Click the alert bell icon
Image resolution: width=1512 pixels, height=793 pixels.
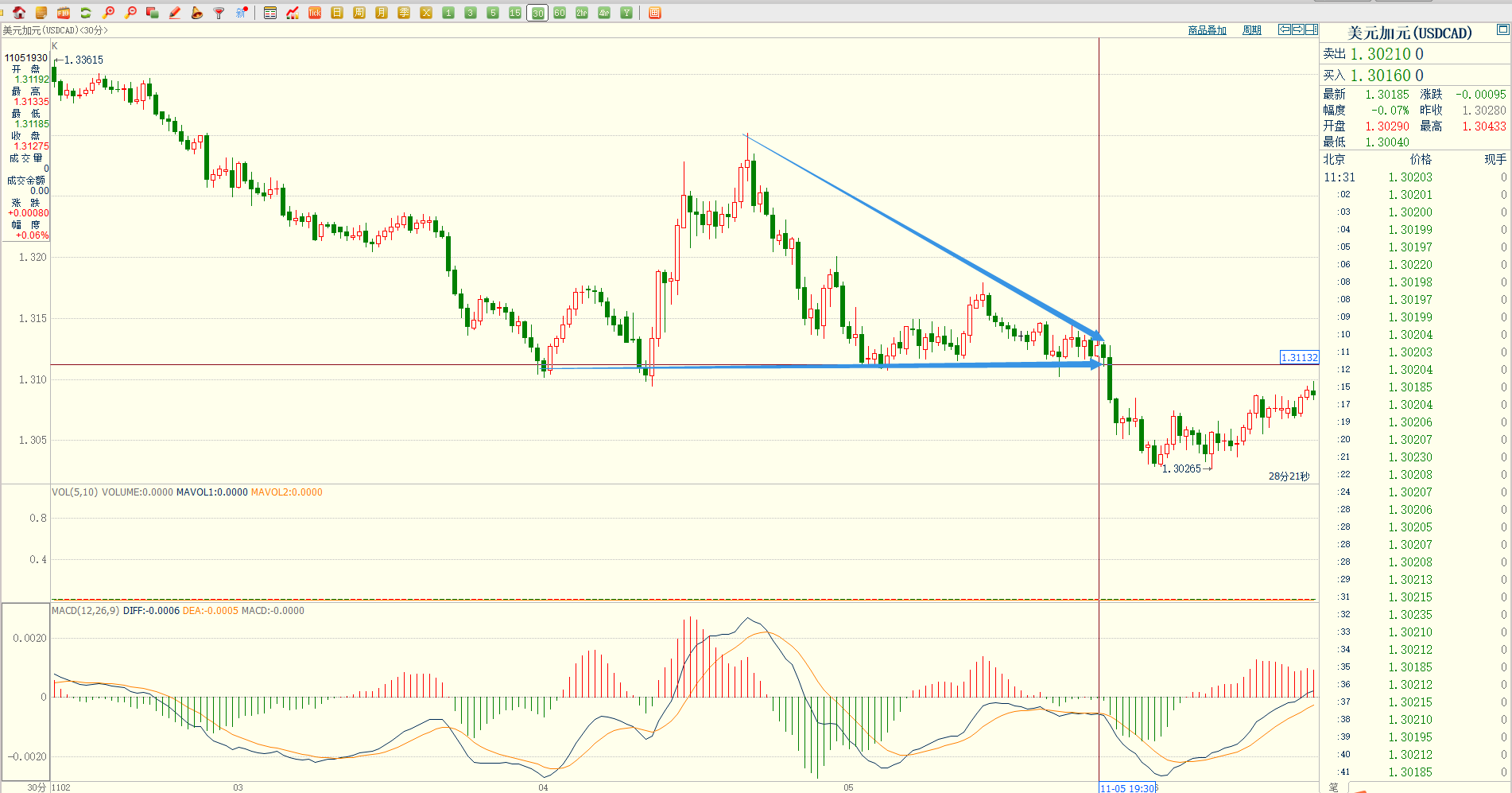tap(197, 13)
